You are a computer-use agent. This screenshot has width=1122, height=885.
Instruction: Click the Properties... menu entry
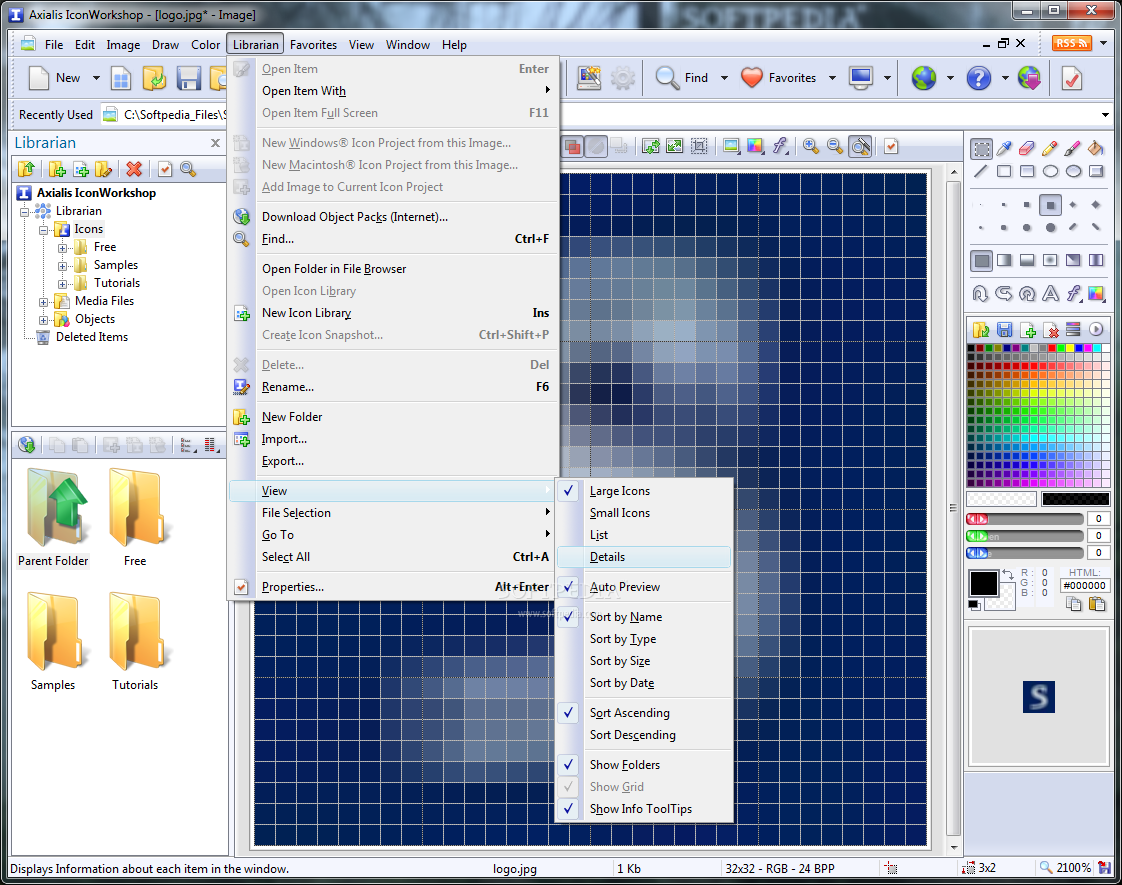pos(393,587)
